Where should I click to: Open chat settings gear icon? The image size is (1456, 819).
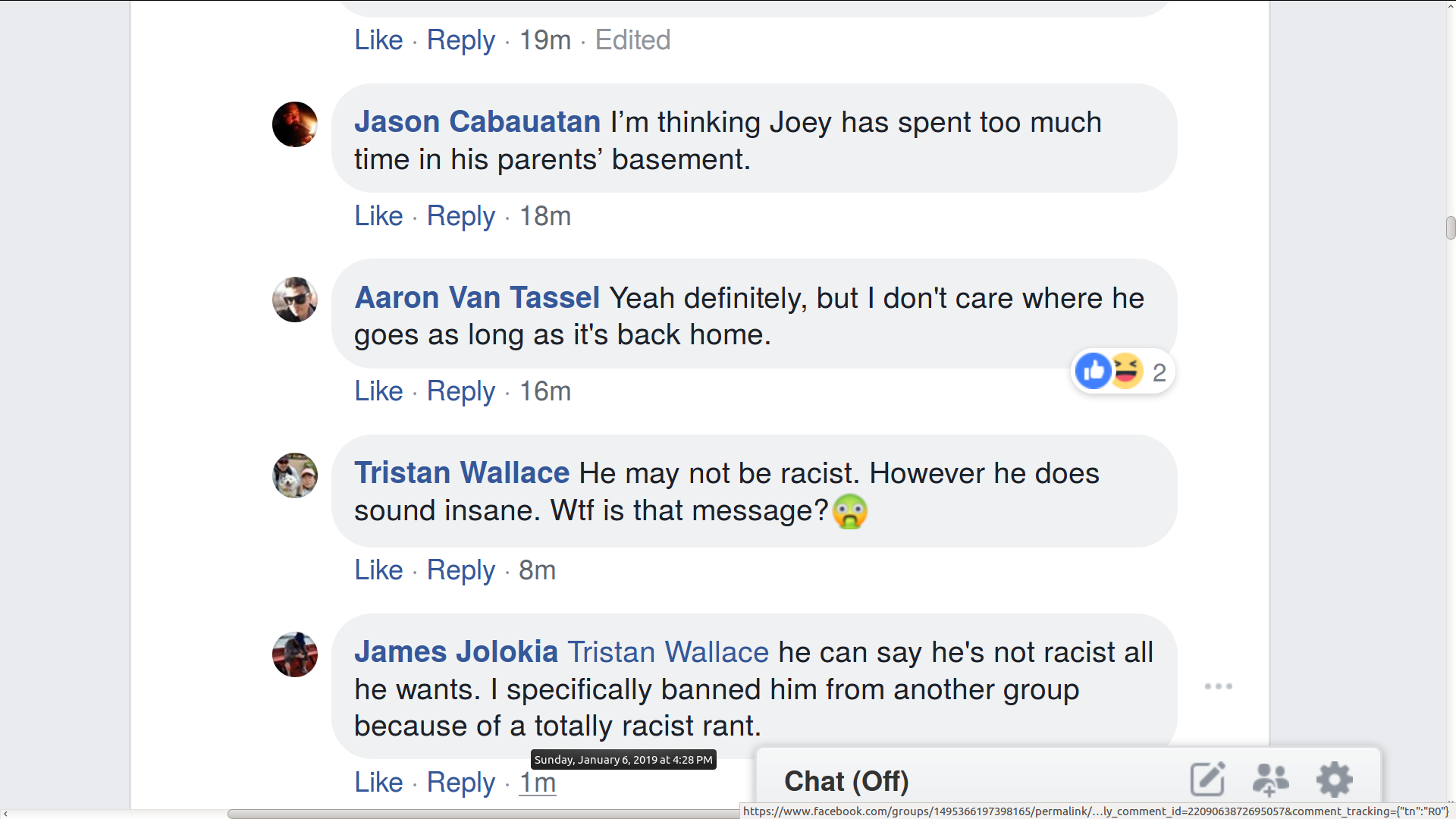(1334, 779)
